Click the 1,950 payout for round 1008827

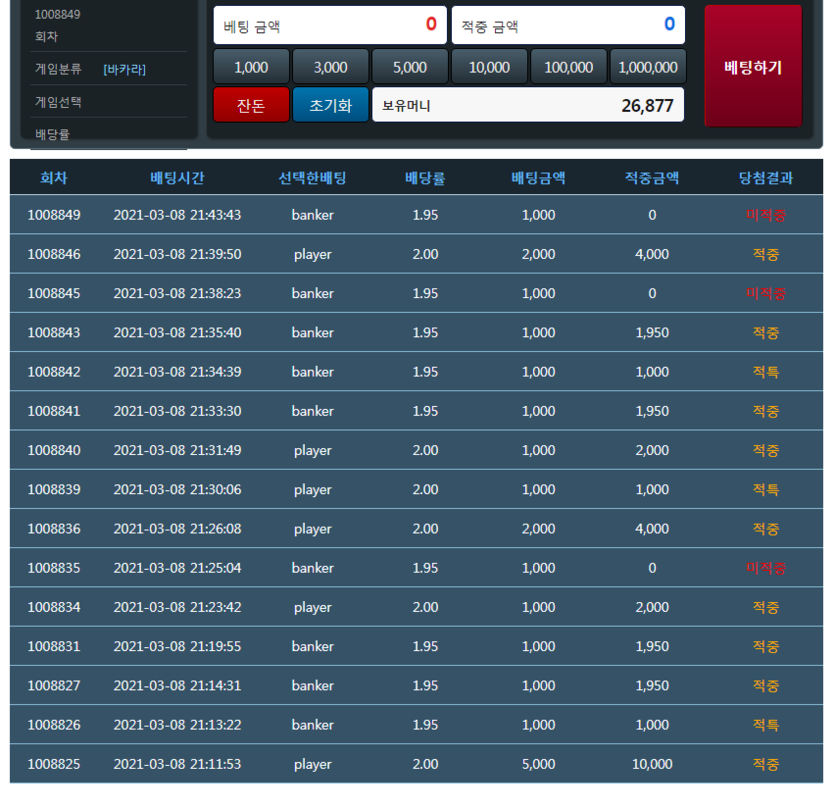point(652,686)
